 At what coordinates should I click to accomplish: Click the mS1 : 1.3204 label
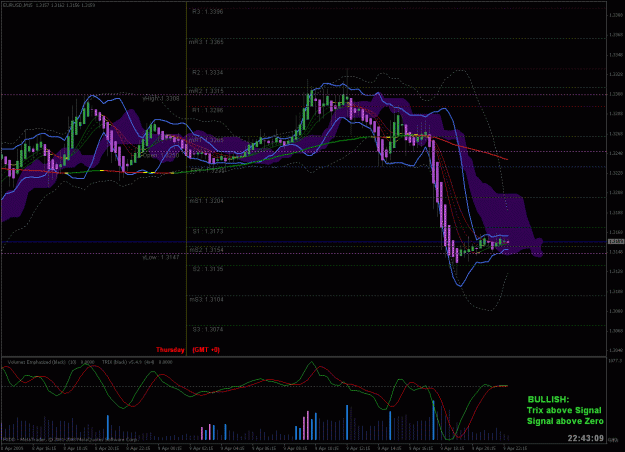pyautogui.click(x=206, y=201)
